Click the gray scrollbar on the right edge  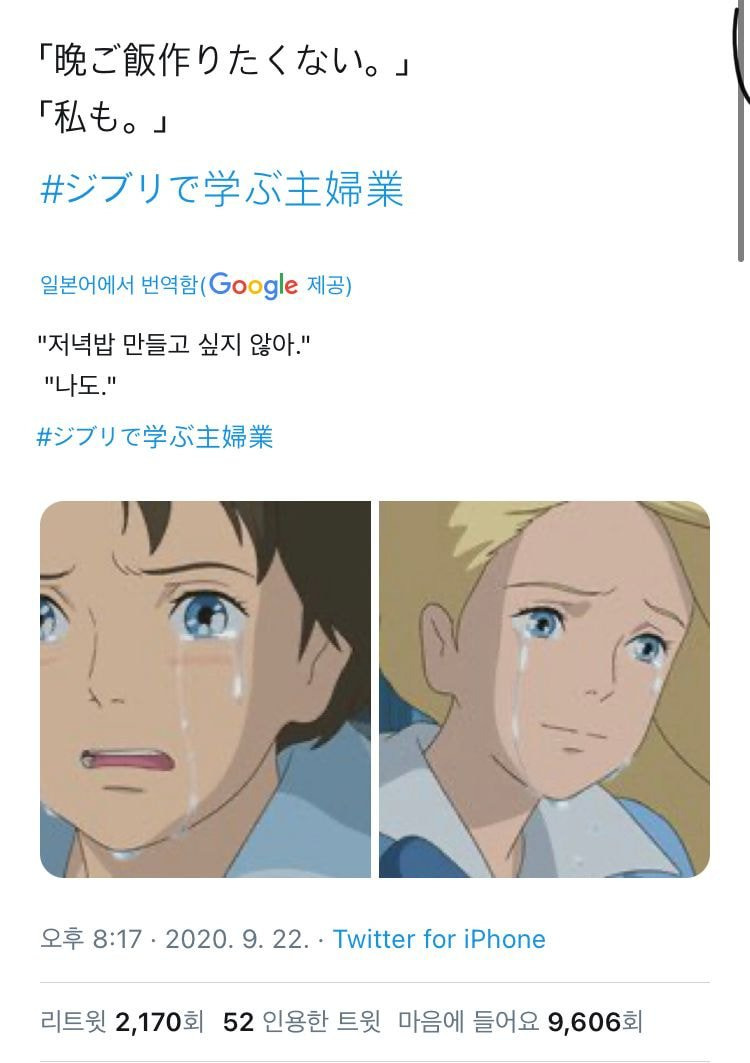[x=741, y=136]
